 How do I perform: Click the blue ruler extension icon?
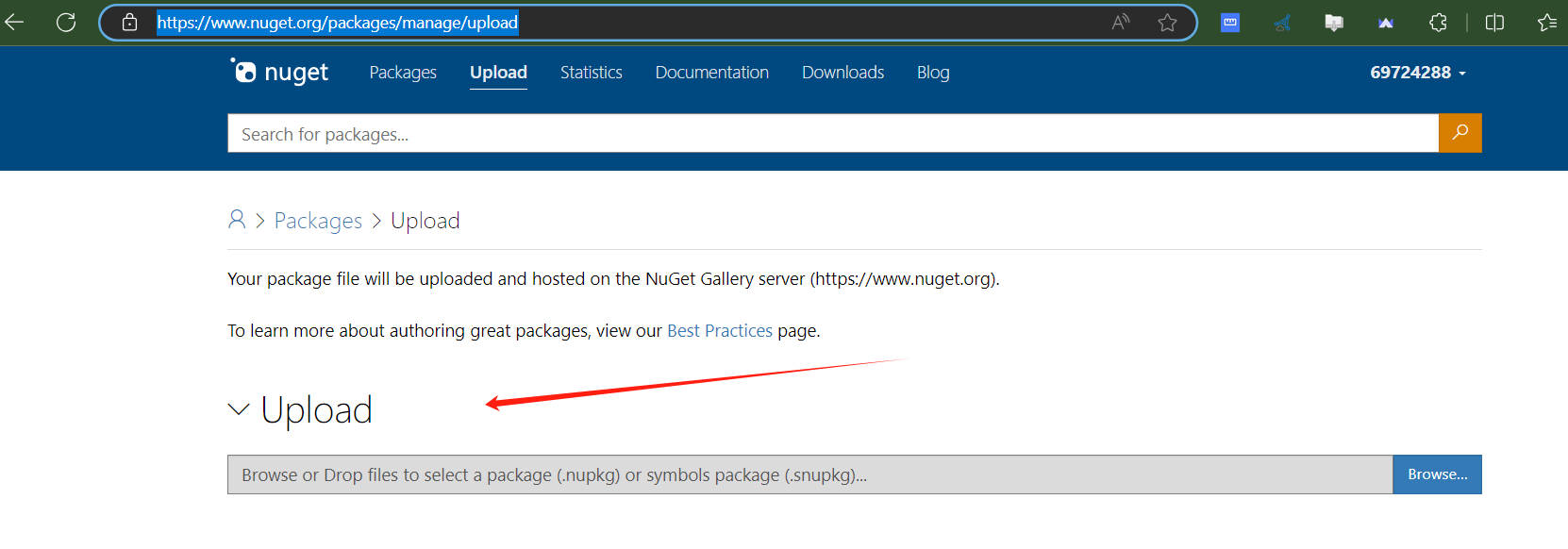pyautogui.click(x=1230, y=23)
